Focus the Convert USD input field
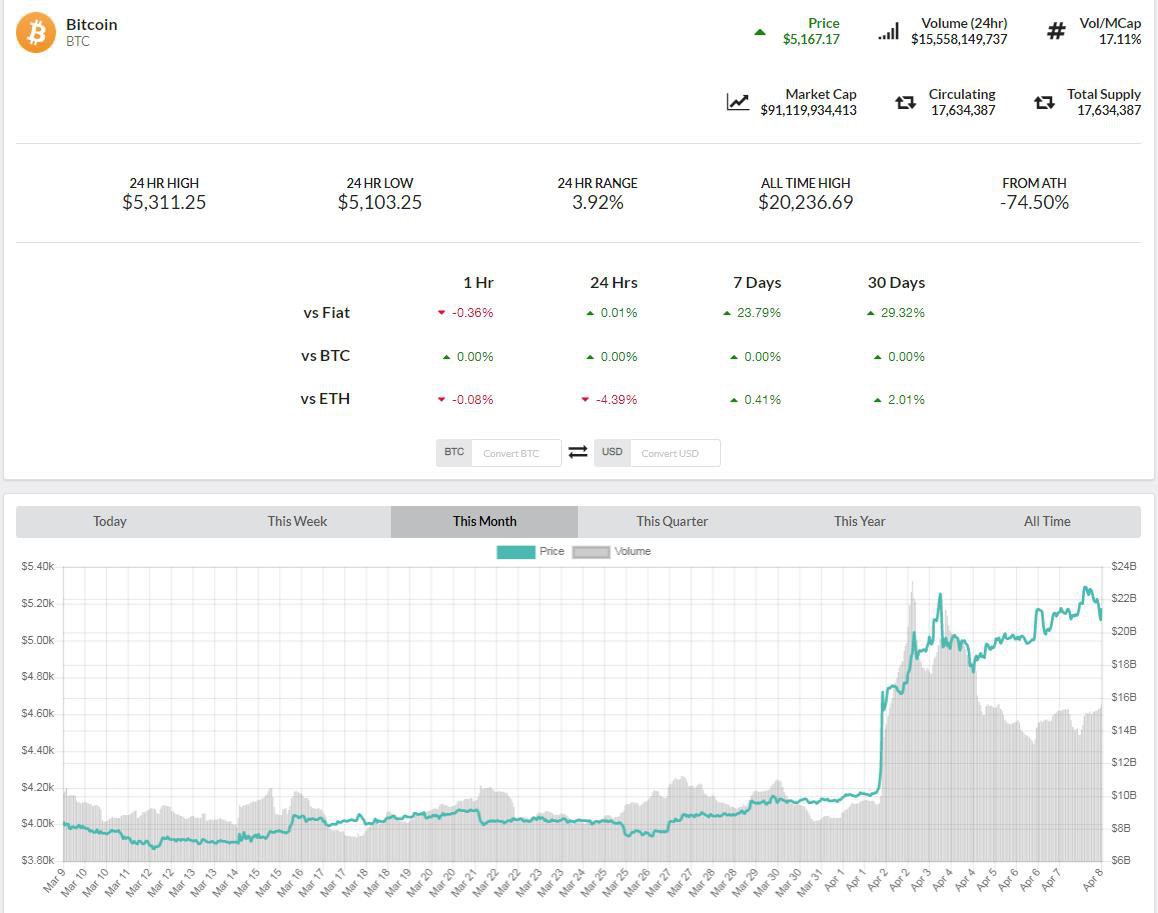Screen dimensions: 1158x913 (x=675, y=453)
